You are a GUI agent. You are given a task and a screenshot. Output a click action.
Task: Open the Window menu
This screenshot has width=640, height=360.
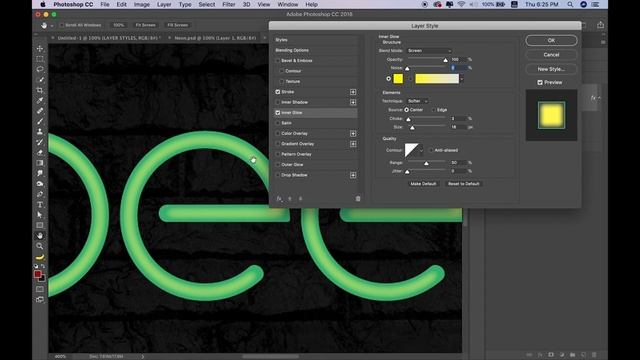[x=288, y=4]
